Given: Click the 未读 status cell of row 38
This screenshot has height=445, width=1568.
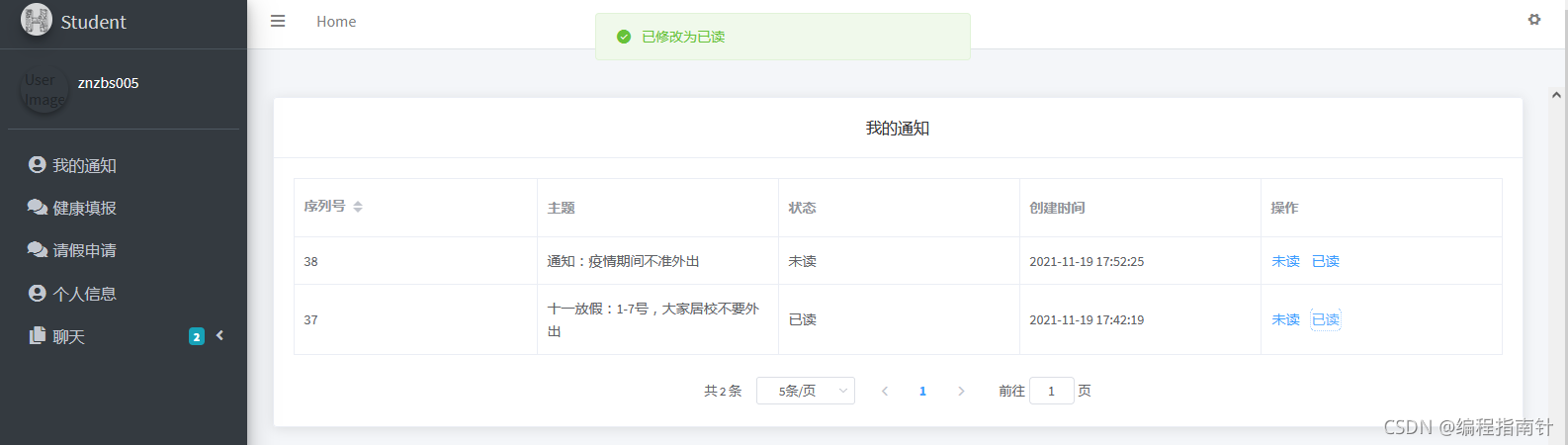Looking at the screenshot, I should pyautogui.click(x=899, y=261).
